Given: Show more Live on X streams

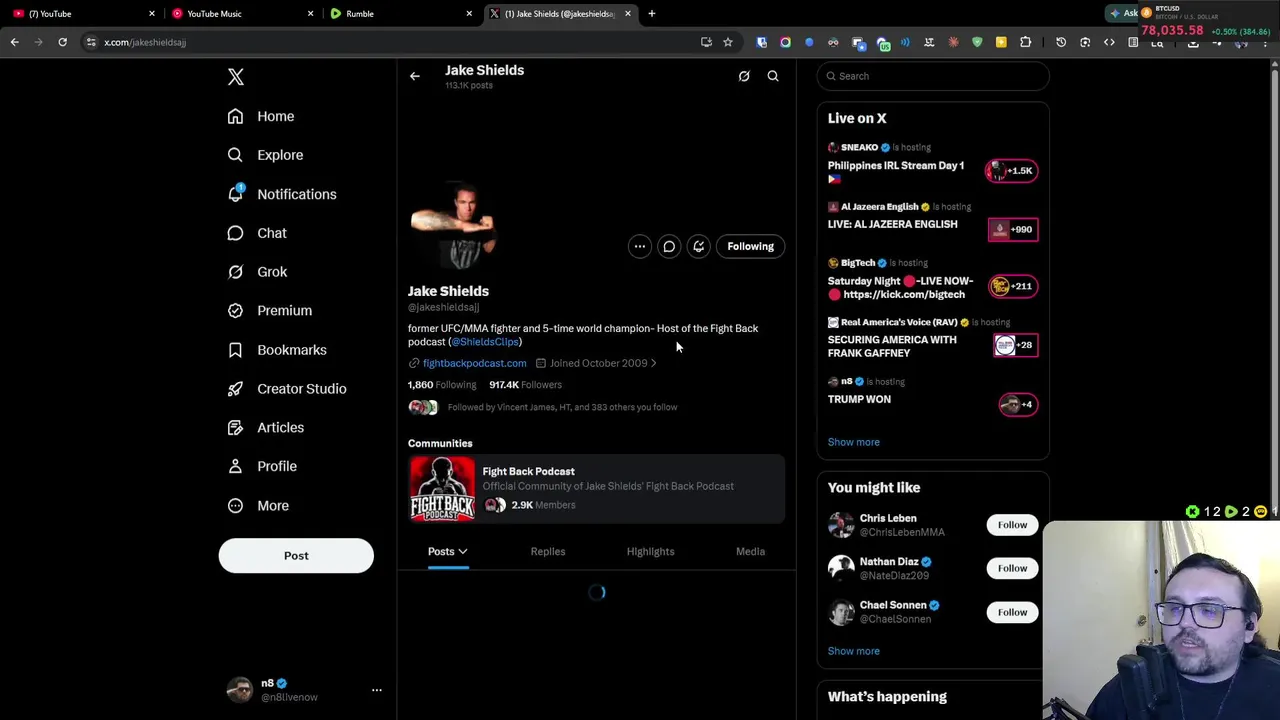Looking at the screenshot, I should pyautogui.click(x=853, y=442).
